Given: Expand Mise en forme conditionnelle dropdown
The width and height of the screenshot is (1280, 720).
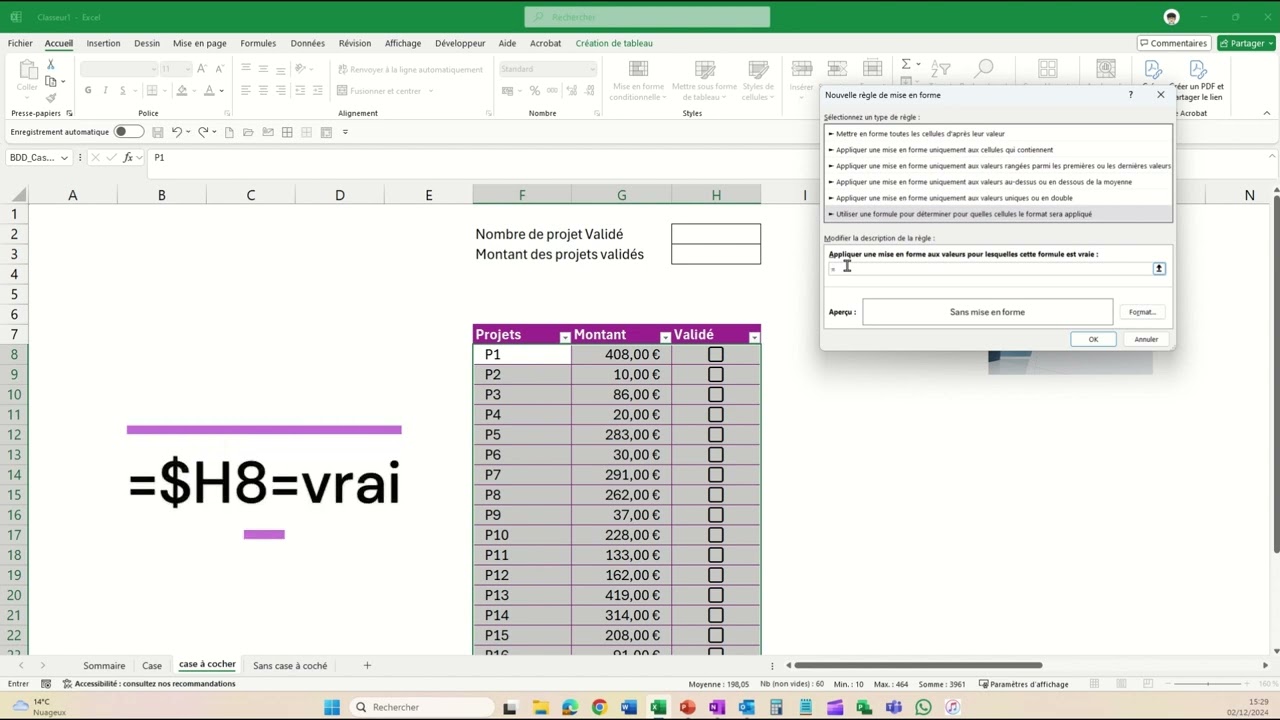Looking at the screenshot, I should [665, 97].
